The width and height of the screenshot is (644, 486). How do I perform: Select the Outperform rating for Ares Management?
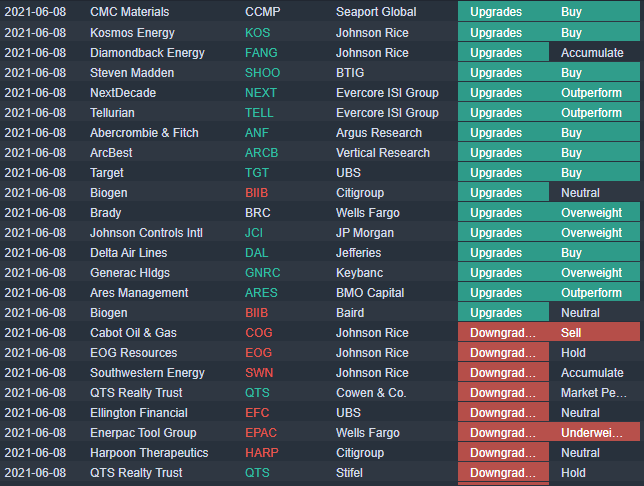pos(591,293)
